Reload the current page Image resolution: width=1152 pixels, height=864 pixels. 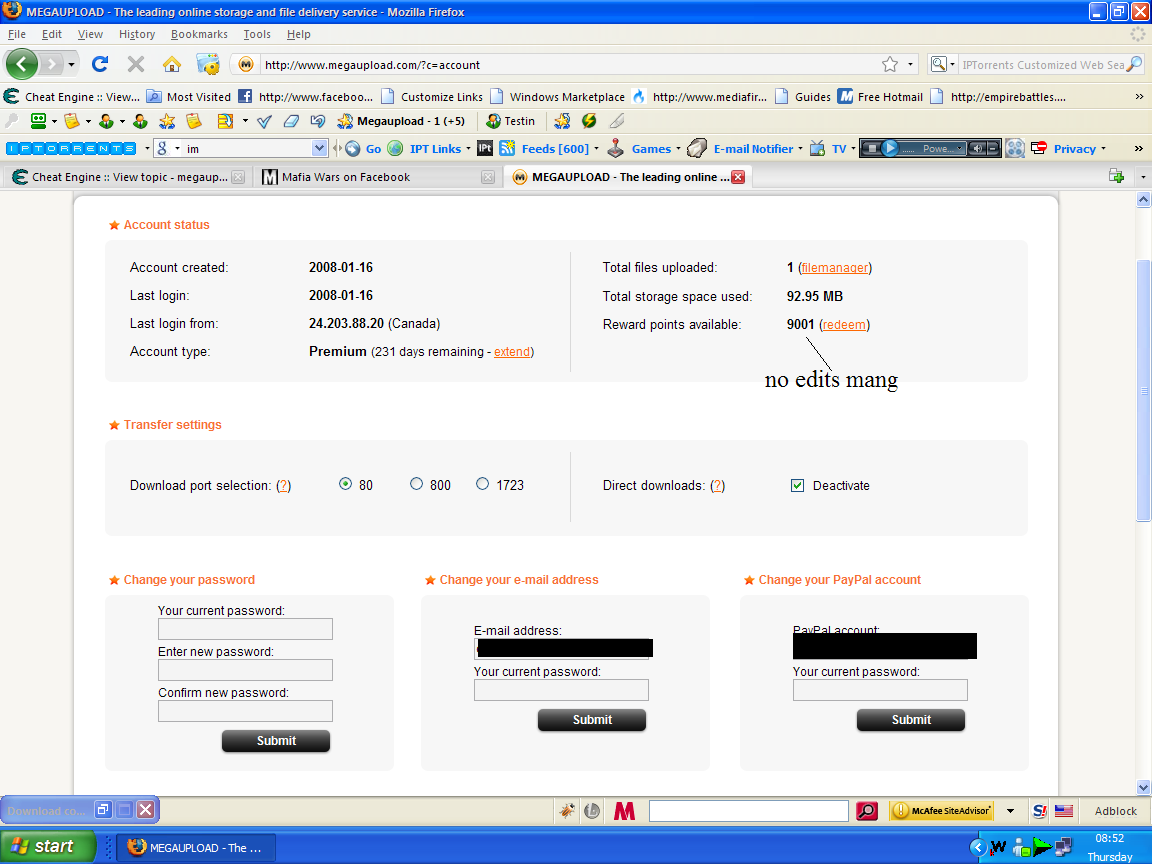pos(100,65)
